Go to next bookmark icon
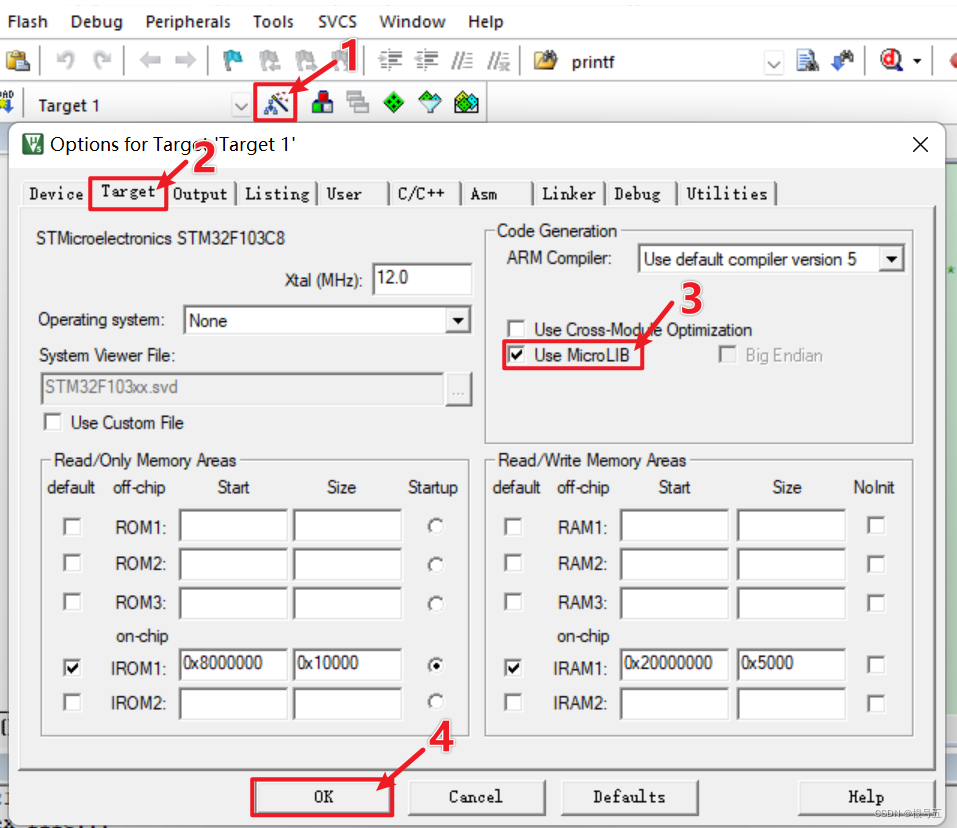Screen dimensions: 957x828 tap(306, 60)
